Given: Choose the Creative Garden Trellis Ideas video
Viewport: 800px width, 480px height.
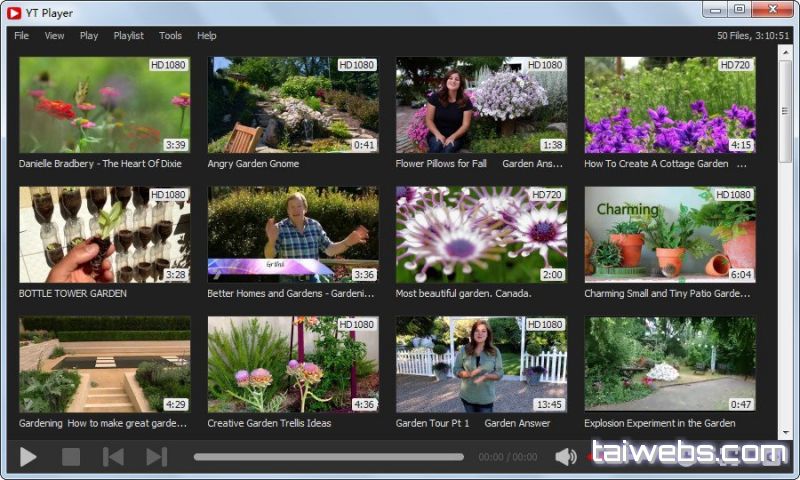Looking at the screenshot, I should 293,364.
